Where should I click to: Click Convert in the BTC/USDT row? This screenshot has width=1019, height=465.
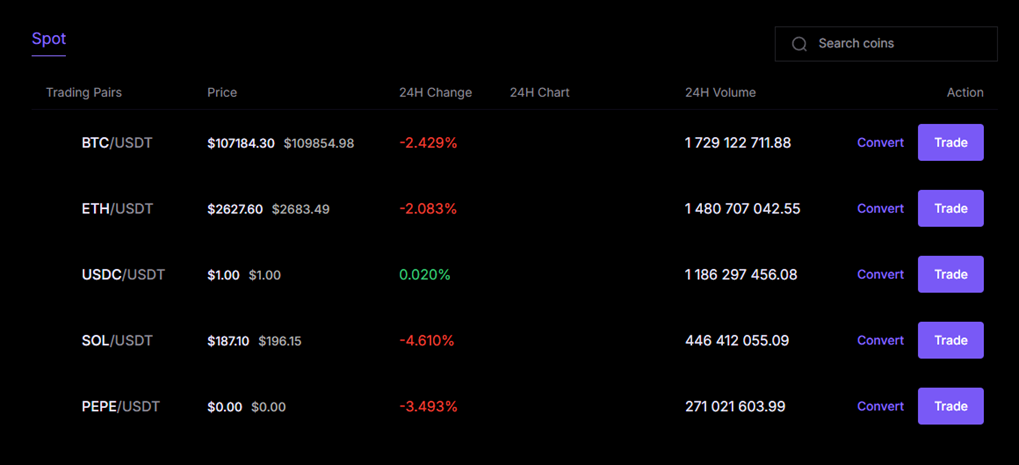(880, 142)
